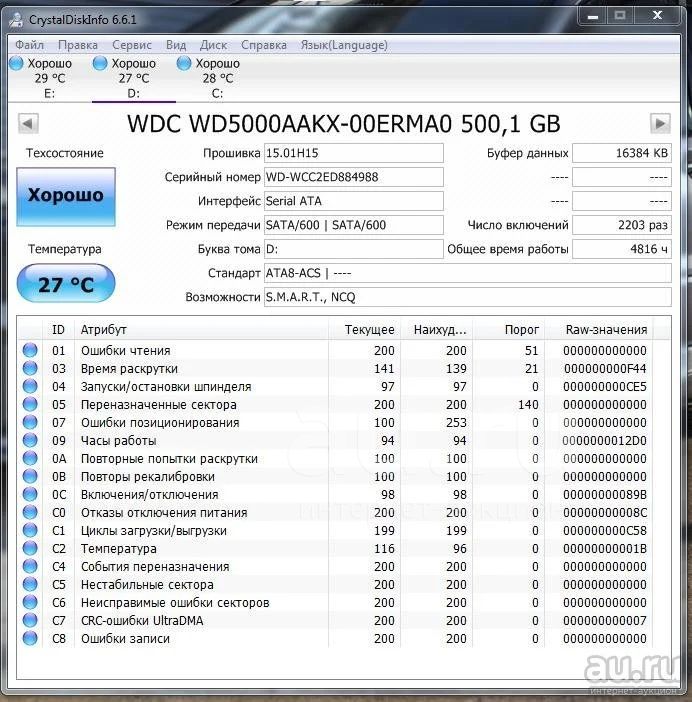Click the Буква тома field D:

click(354, 249)
